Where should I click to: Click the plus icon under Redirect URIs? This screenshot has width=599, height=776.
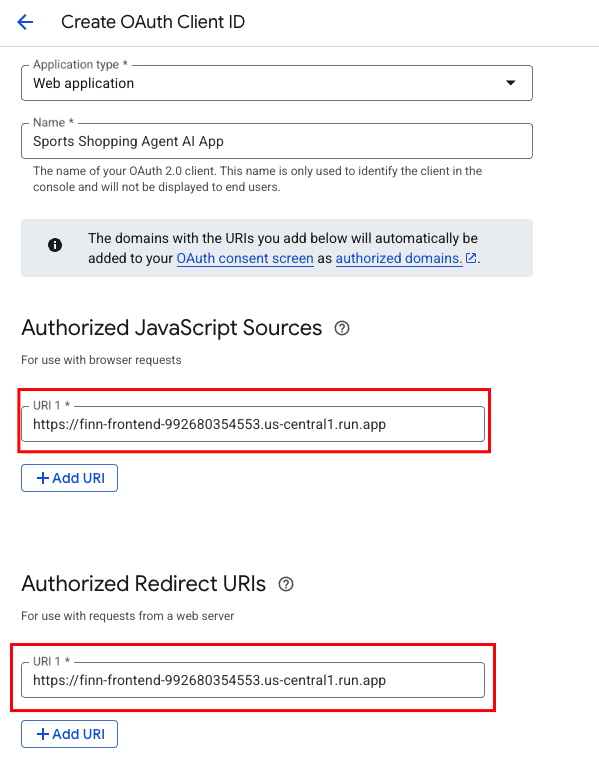(x=43, y=734)
